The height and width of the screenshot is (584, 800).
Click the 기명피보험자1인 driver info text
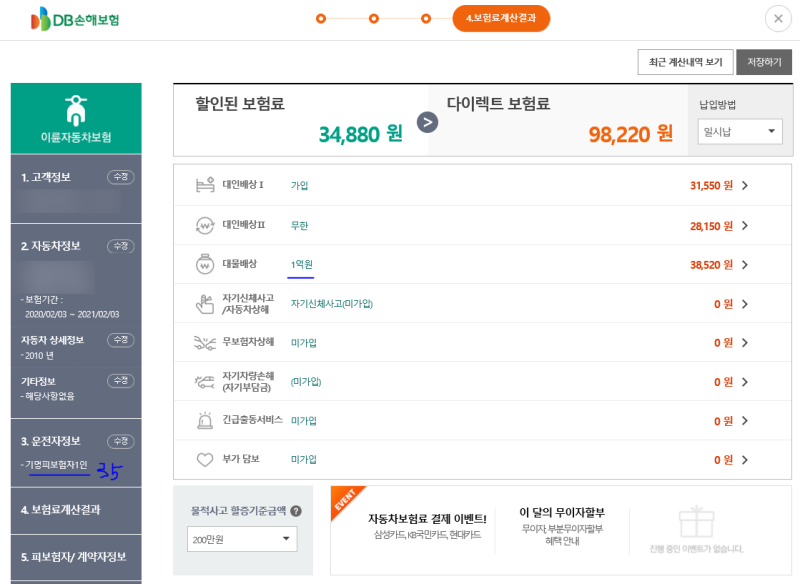pyautogui.click(x=57, y=465)
